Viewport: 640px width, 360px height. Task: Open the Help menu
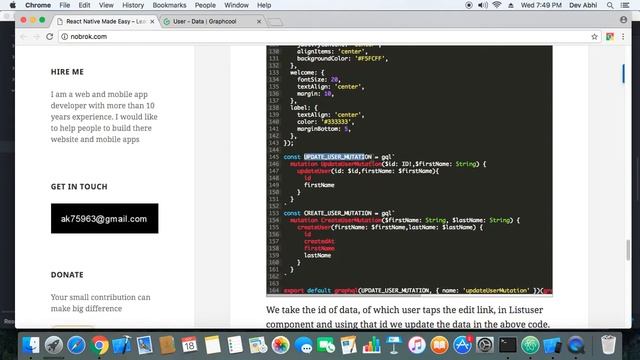[x=264, y=5]
